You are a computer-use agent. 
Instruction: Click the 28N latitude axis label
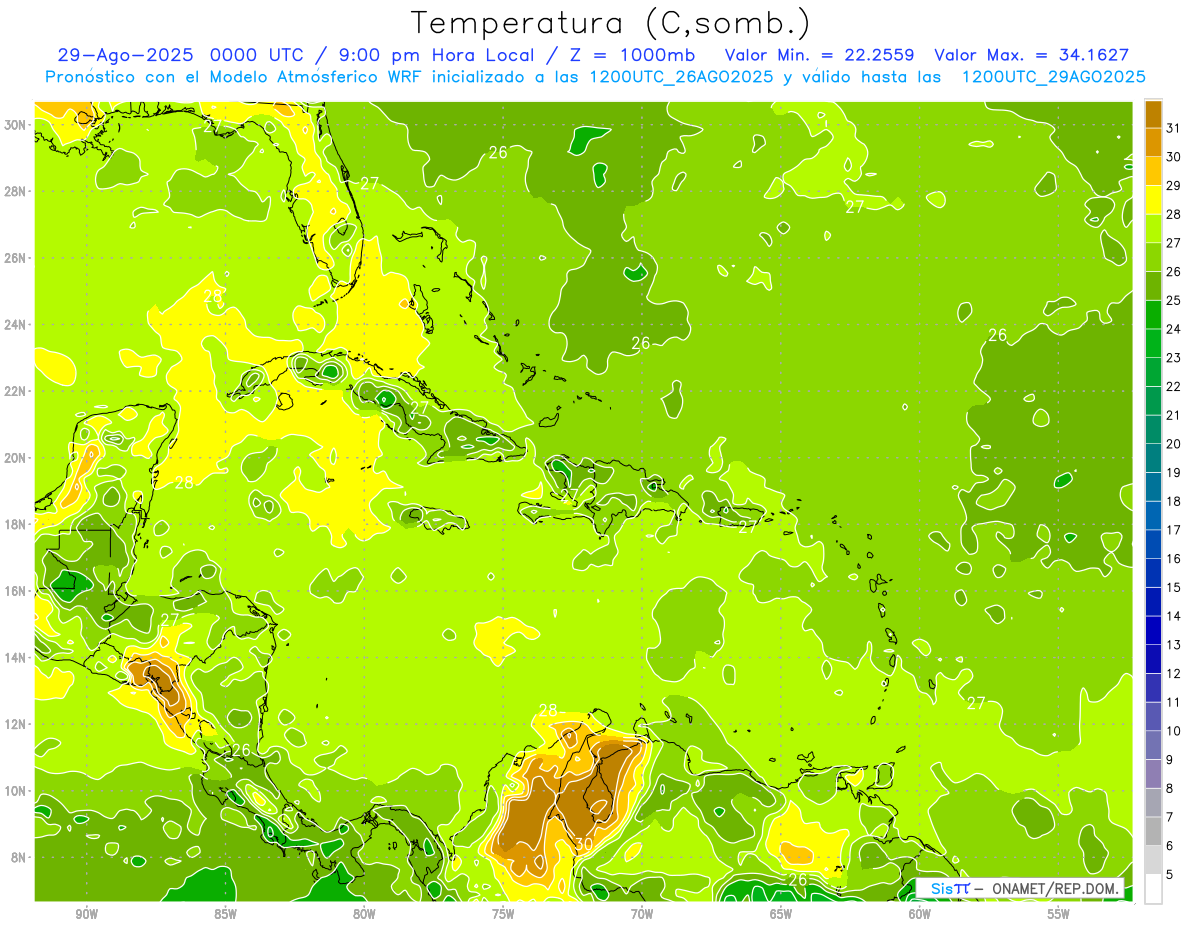(x=16, y=191)
